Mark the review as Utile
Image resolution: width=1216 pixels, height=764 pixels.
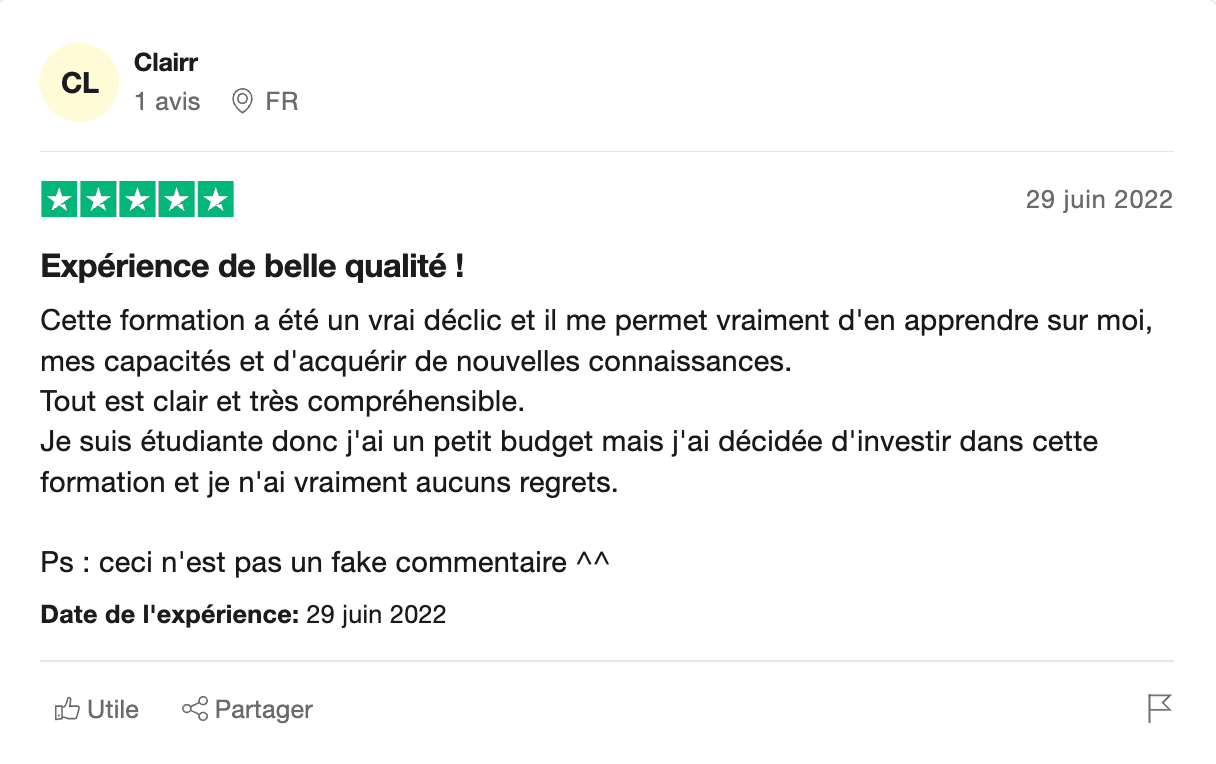pos(112,710)
